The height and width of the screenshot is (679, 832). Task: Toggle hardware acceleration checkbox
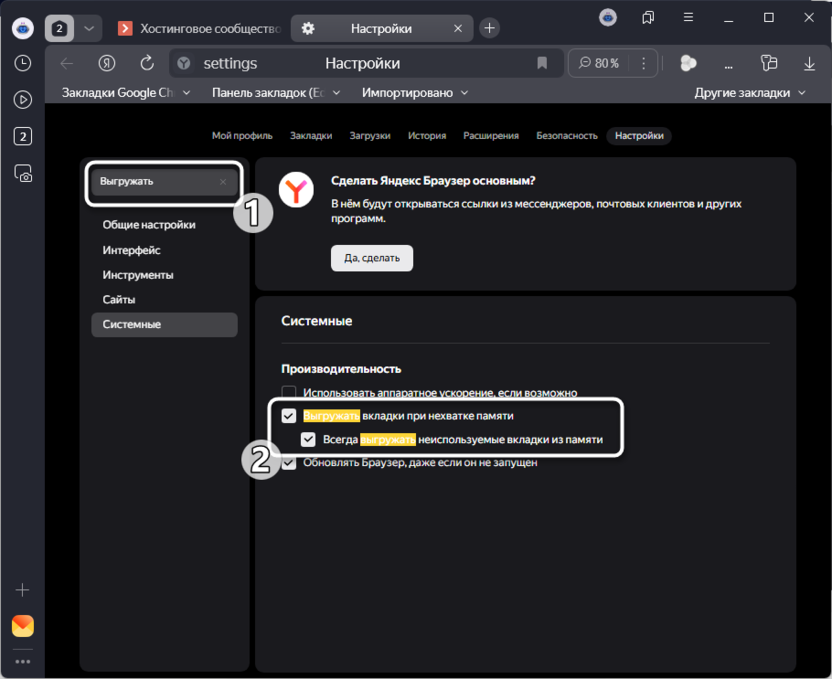click(x=289, y=393)
